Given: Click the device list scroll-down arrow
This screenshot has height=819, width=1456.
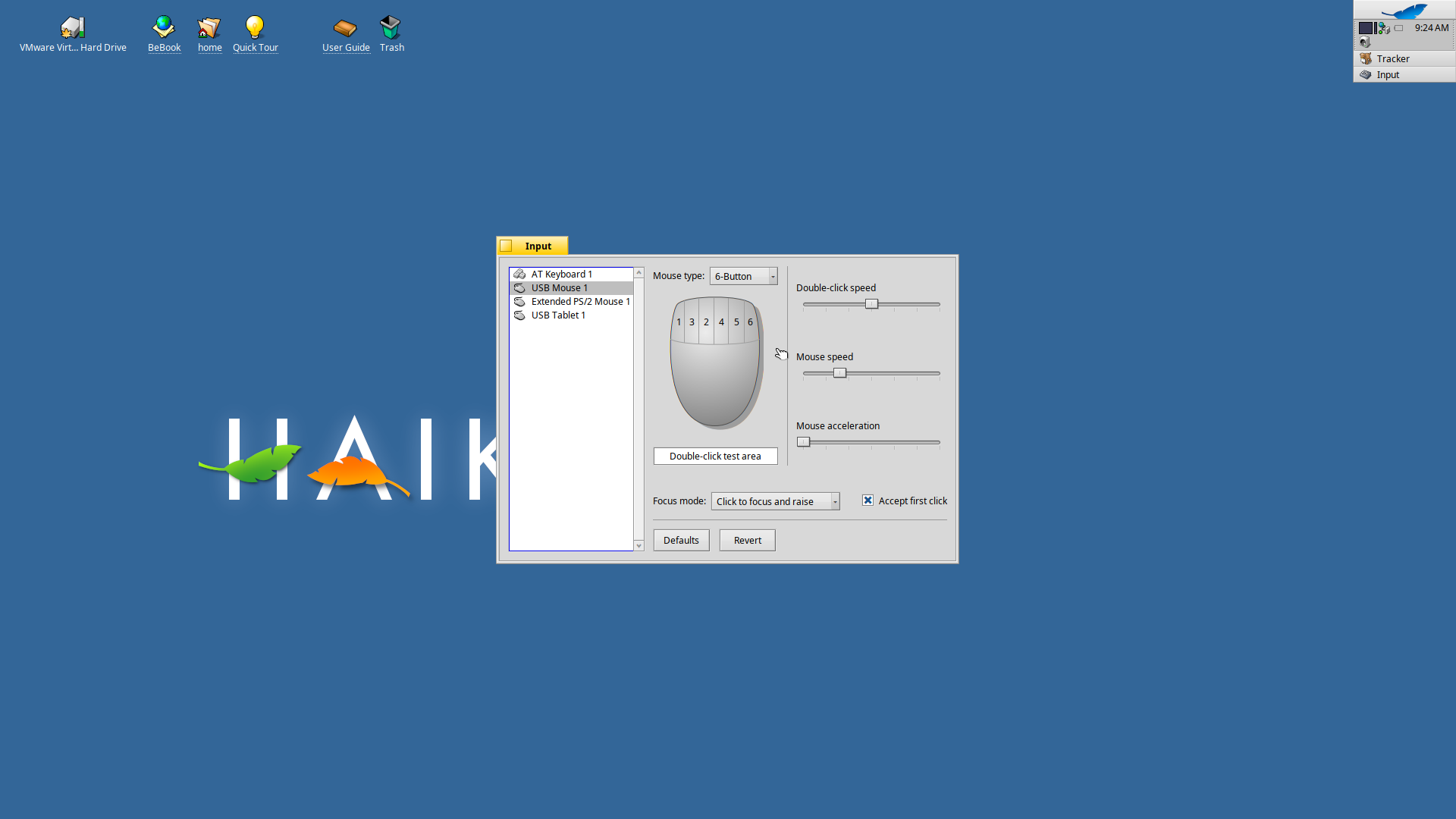Looking at the screenshot, I should [639, 545].
